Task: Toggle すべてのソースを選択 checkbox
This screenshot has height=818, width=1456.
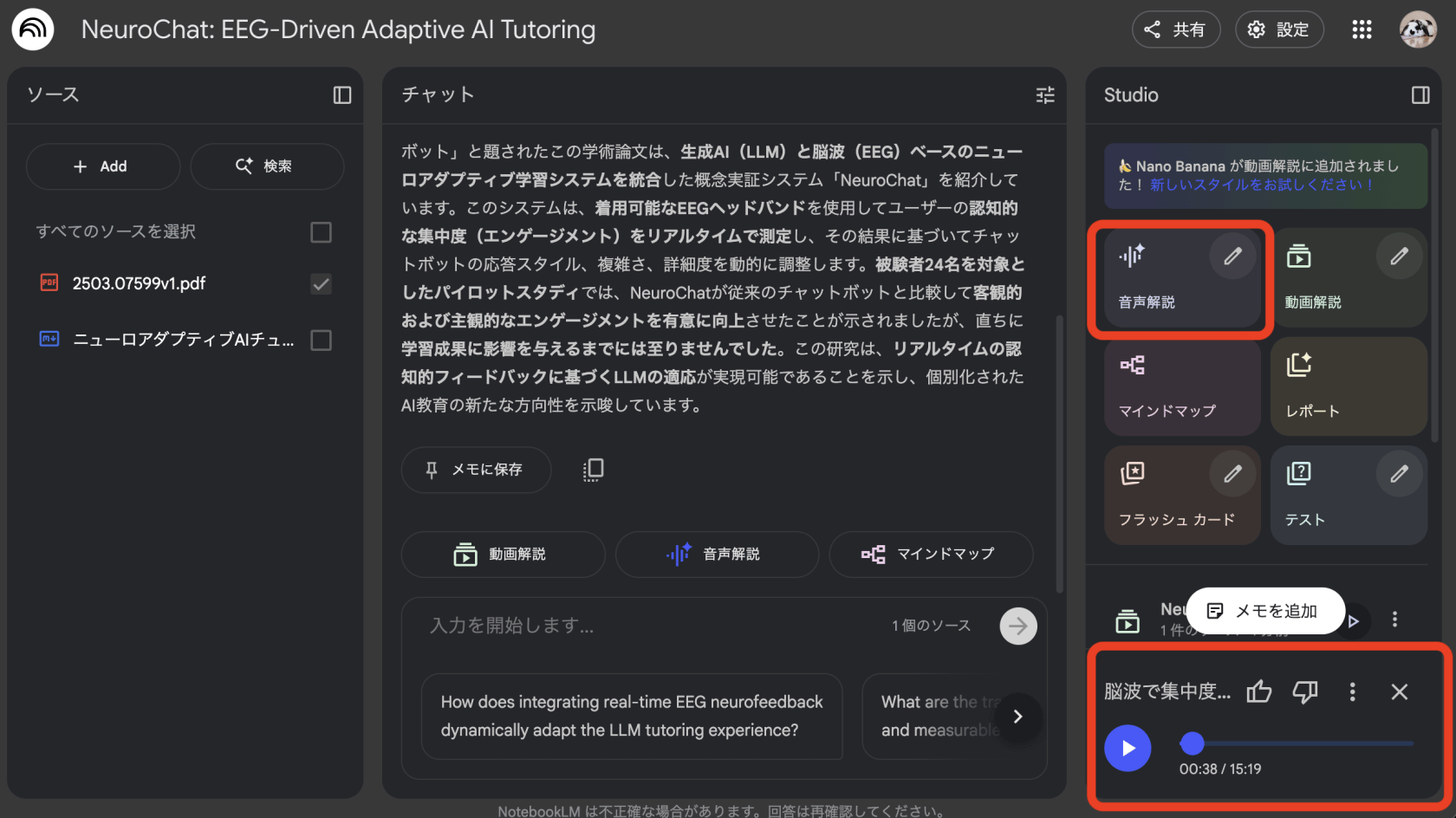Action: point(321,232)
